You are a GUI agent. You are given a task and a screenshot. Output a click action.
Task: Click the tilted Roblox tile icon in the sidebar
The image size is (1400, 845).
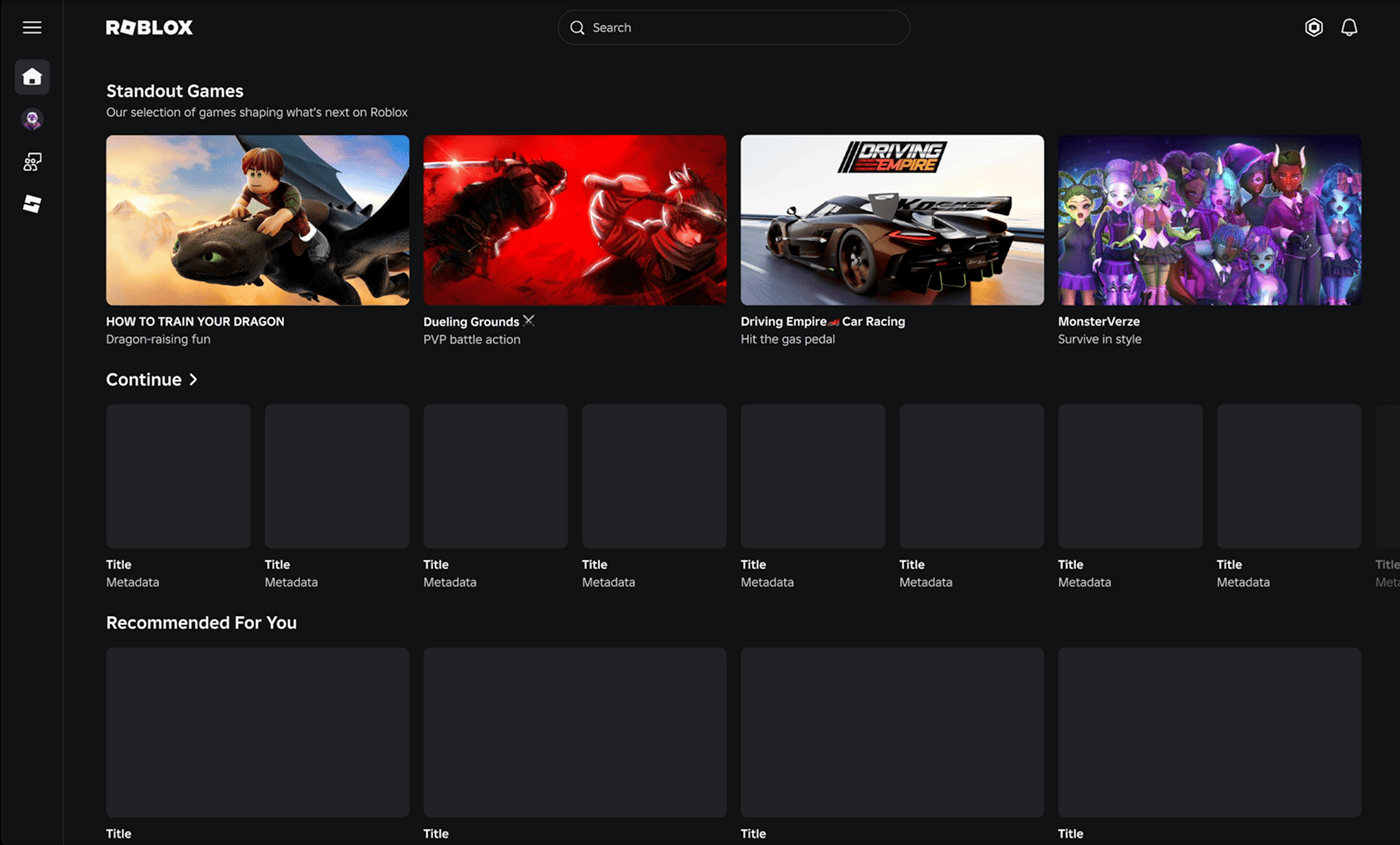[32, 204]
